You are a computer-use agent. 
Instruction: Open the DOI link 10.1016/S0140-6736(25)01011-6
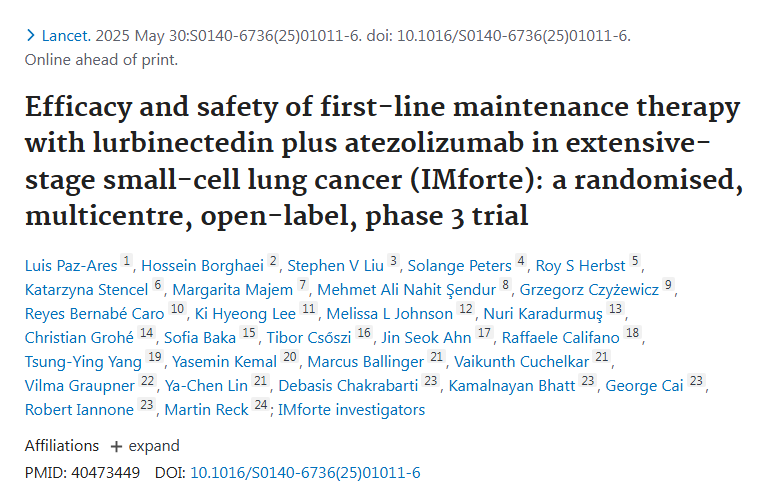(x=305, y=473)
